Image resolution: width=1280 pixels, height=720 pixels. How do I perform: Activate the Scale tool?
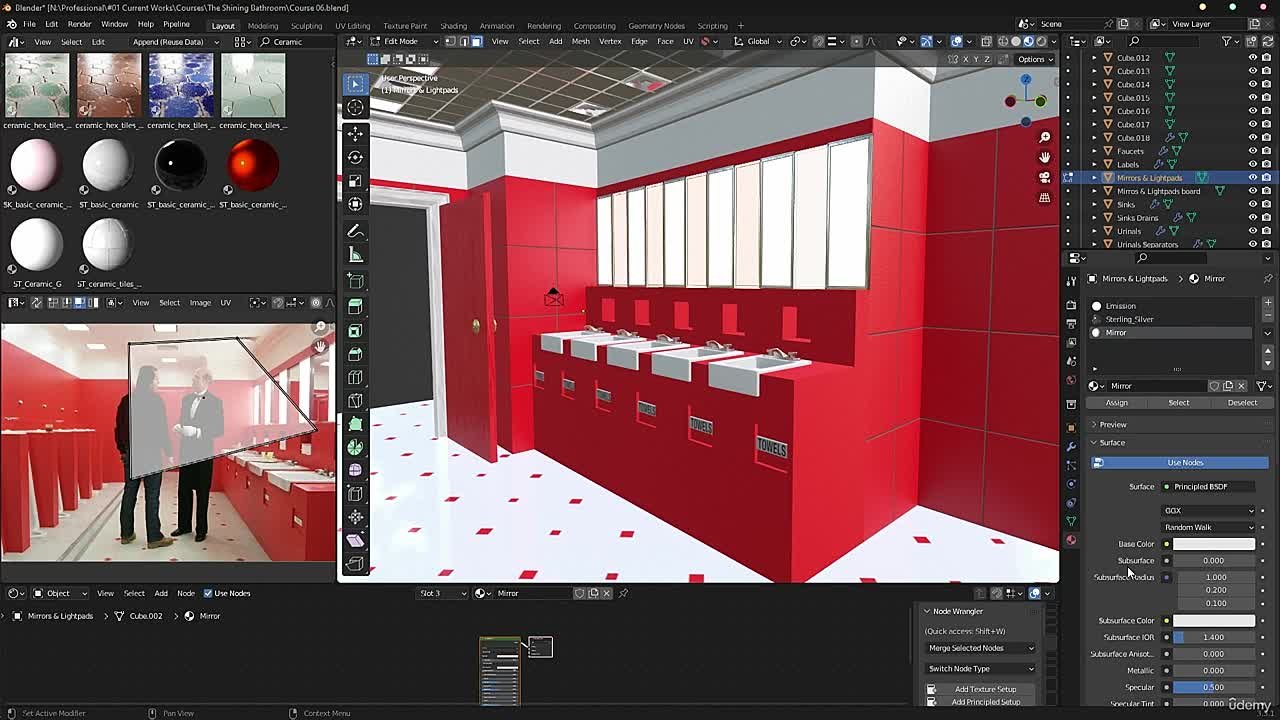355,181
